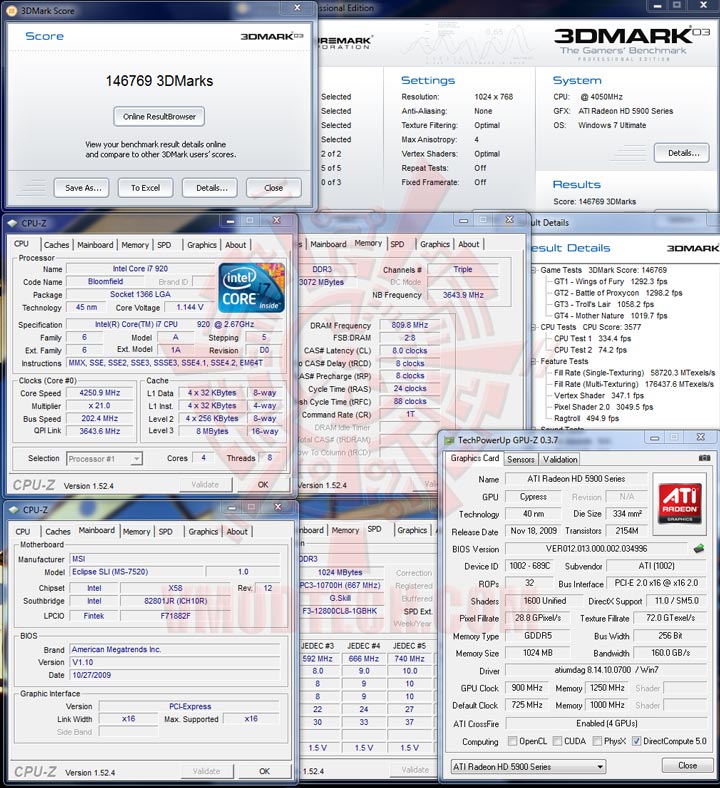Toggle DirectCompute 5.0 checkbox in GPU-Z

[x=636, y=741]
